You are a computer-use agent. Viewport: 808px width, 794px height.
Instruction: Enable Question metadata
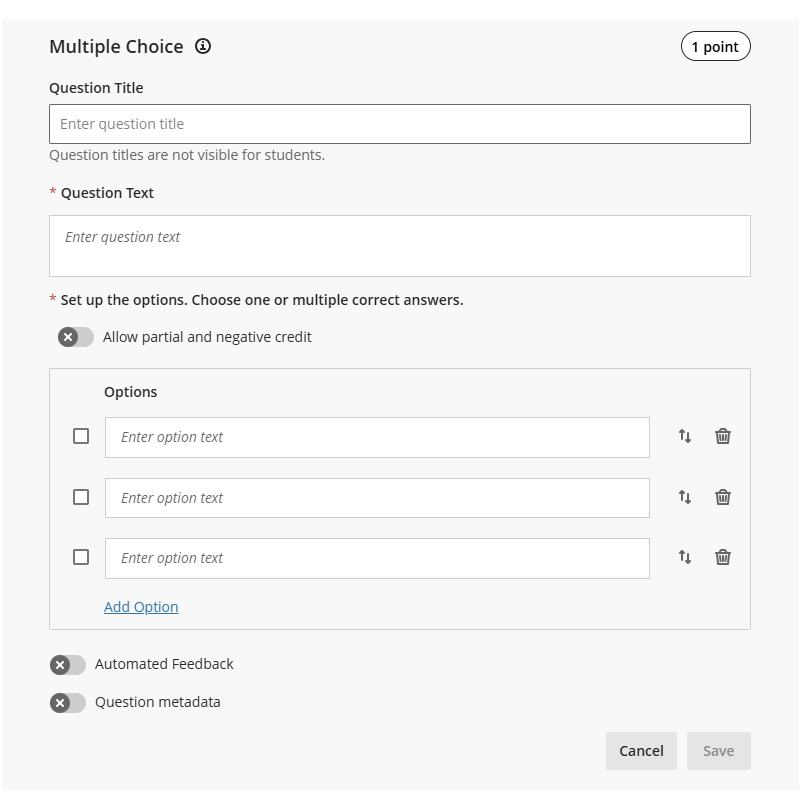pos(70,701)
